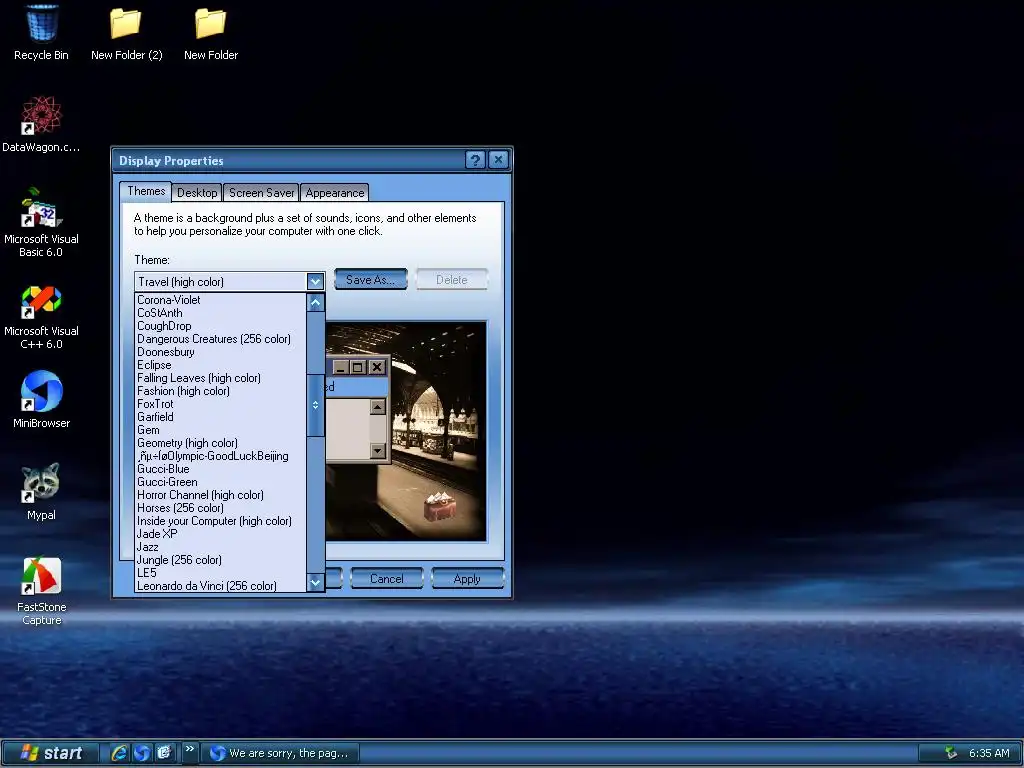Select Microsoft Visual C++ 6.0 shortcut
This screenshot has height=768, width=1024.
[41, 317]
